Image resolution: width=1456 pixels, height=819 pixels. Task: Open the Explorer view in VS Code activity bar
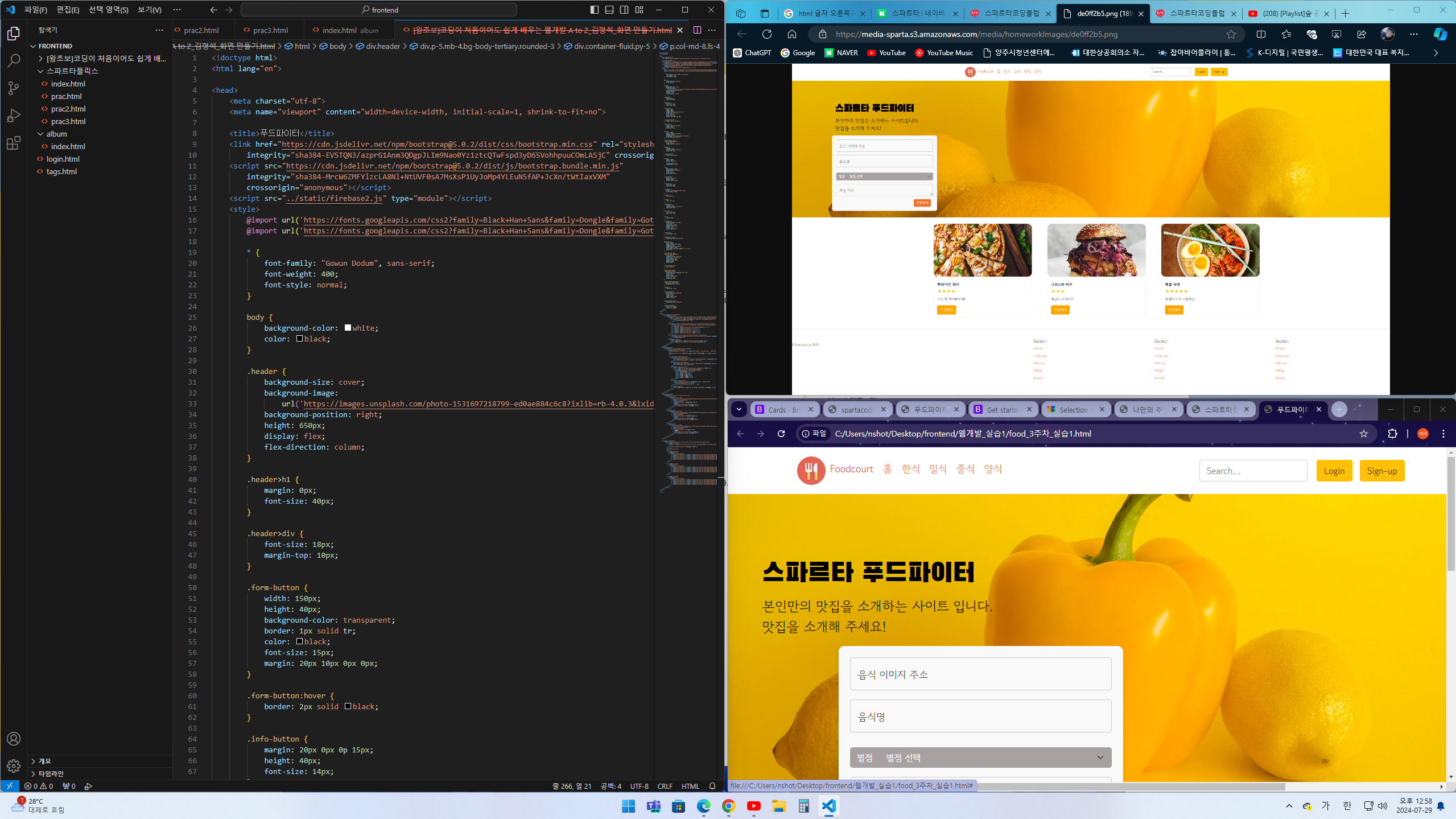tap(14, 34)
